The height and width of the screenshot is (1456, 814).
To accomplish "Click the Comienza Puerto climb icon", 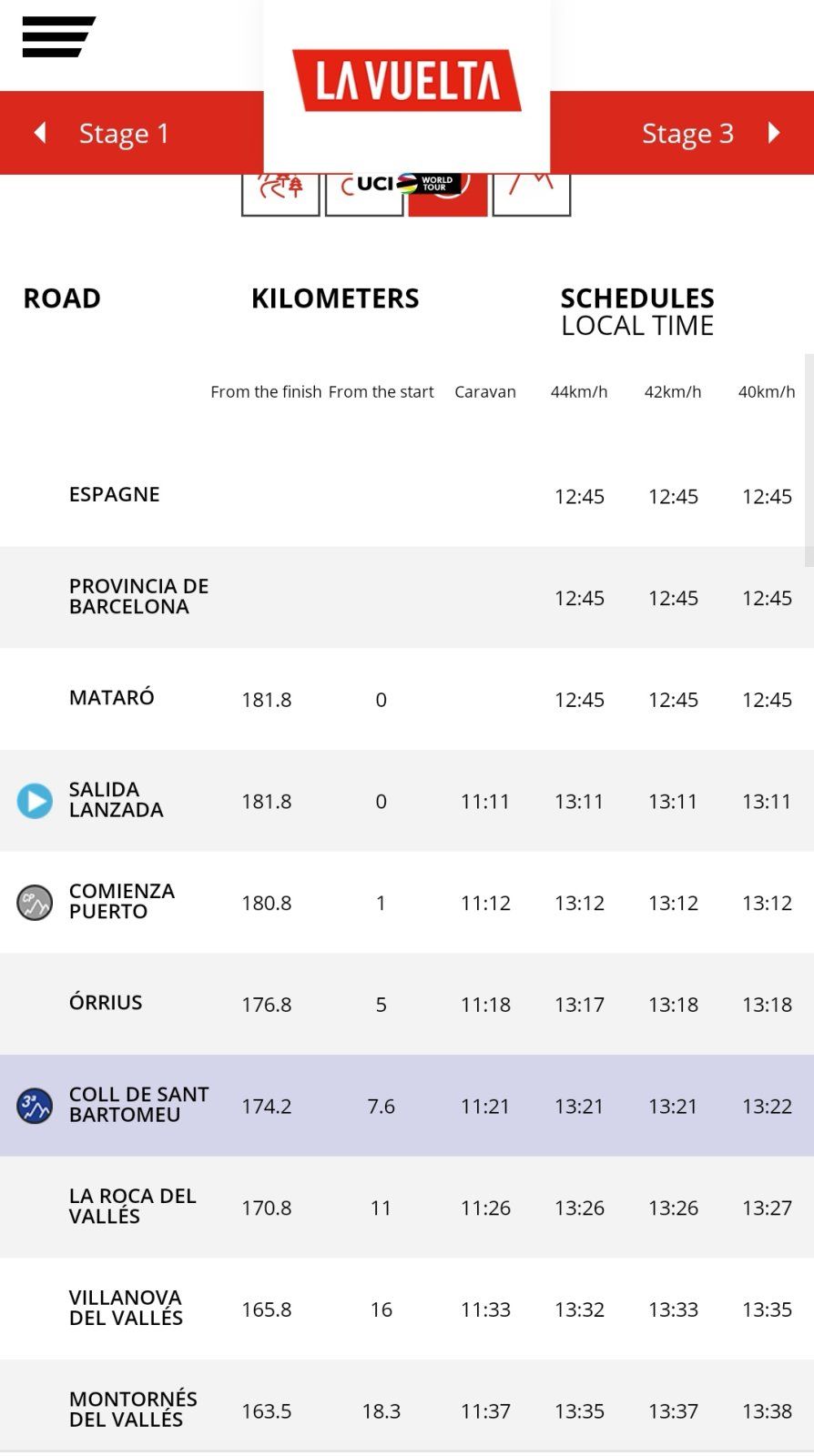I will click(35, 903).
